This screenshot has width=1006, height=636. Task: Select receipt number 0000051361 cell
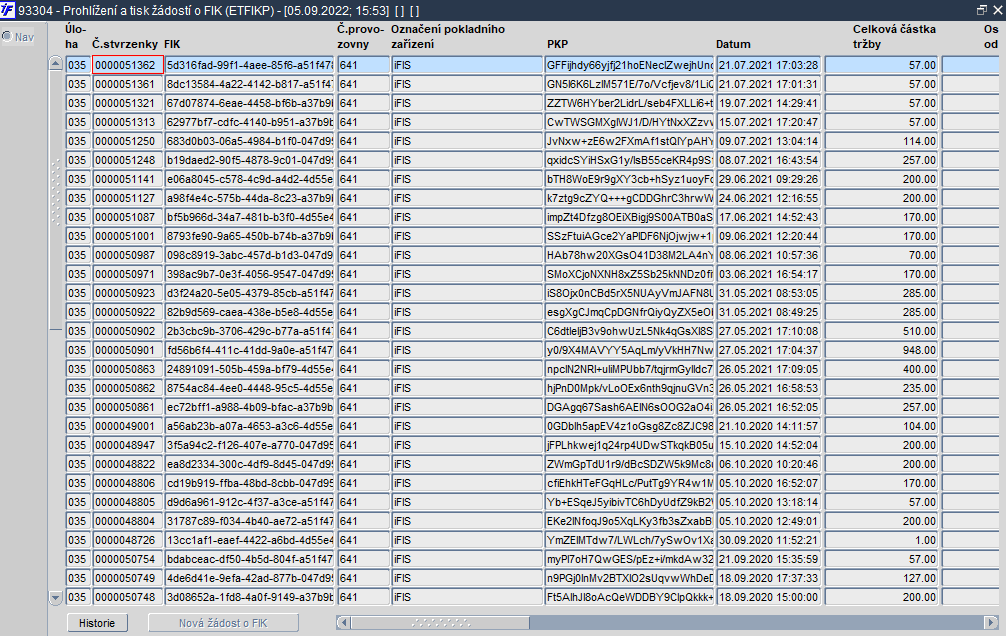click(128, 84)
